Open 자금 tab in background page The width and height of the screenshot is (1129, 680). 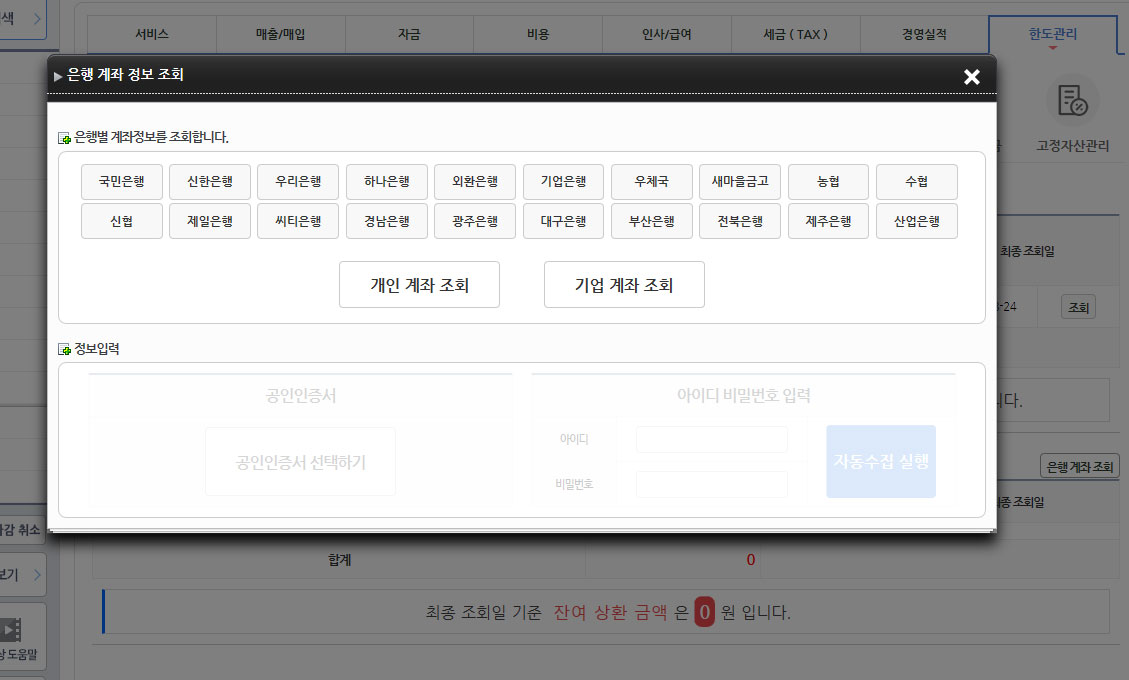point(409,34)
